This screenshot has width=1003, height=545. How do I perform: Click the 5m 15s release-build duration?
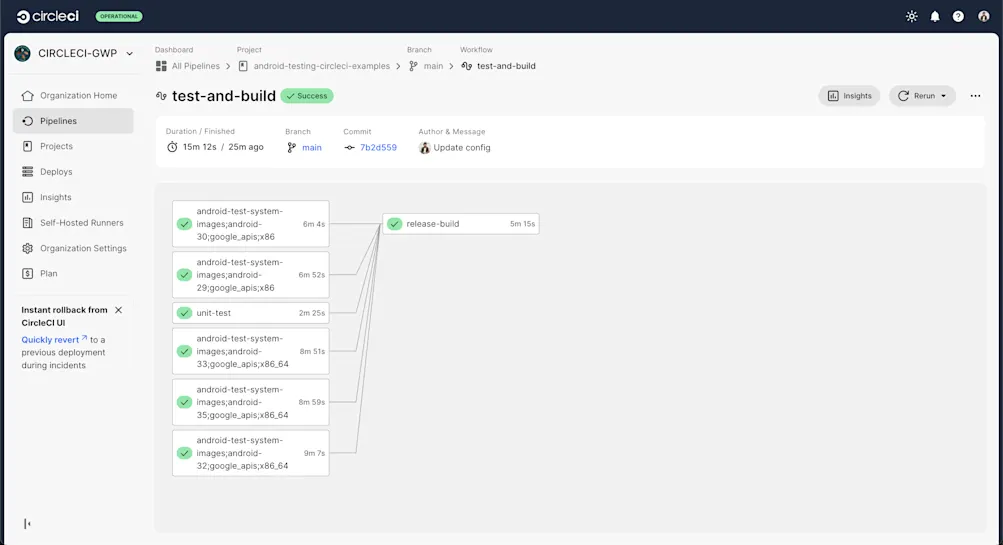[522, 224]
